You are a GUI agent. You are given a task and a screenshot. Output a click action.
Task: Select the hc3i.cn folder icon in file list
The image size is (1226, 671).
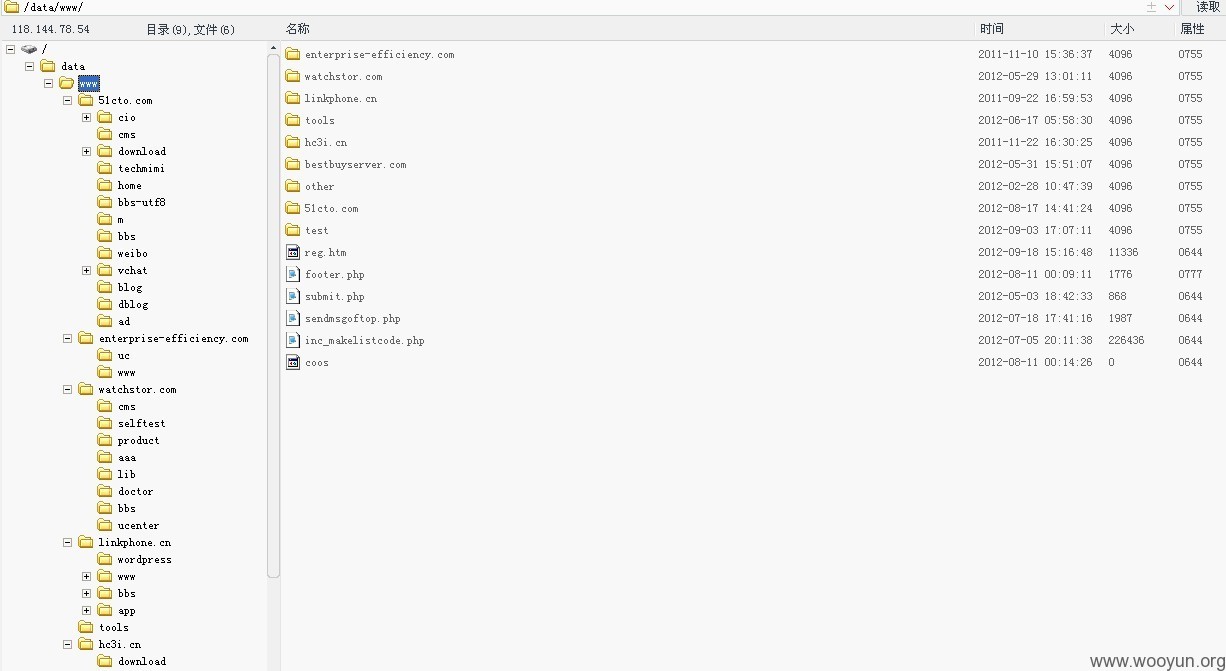click(x=293, y=142)
